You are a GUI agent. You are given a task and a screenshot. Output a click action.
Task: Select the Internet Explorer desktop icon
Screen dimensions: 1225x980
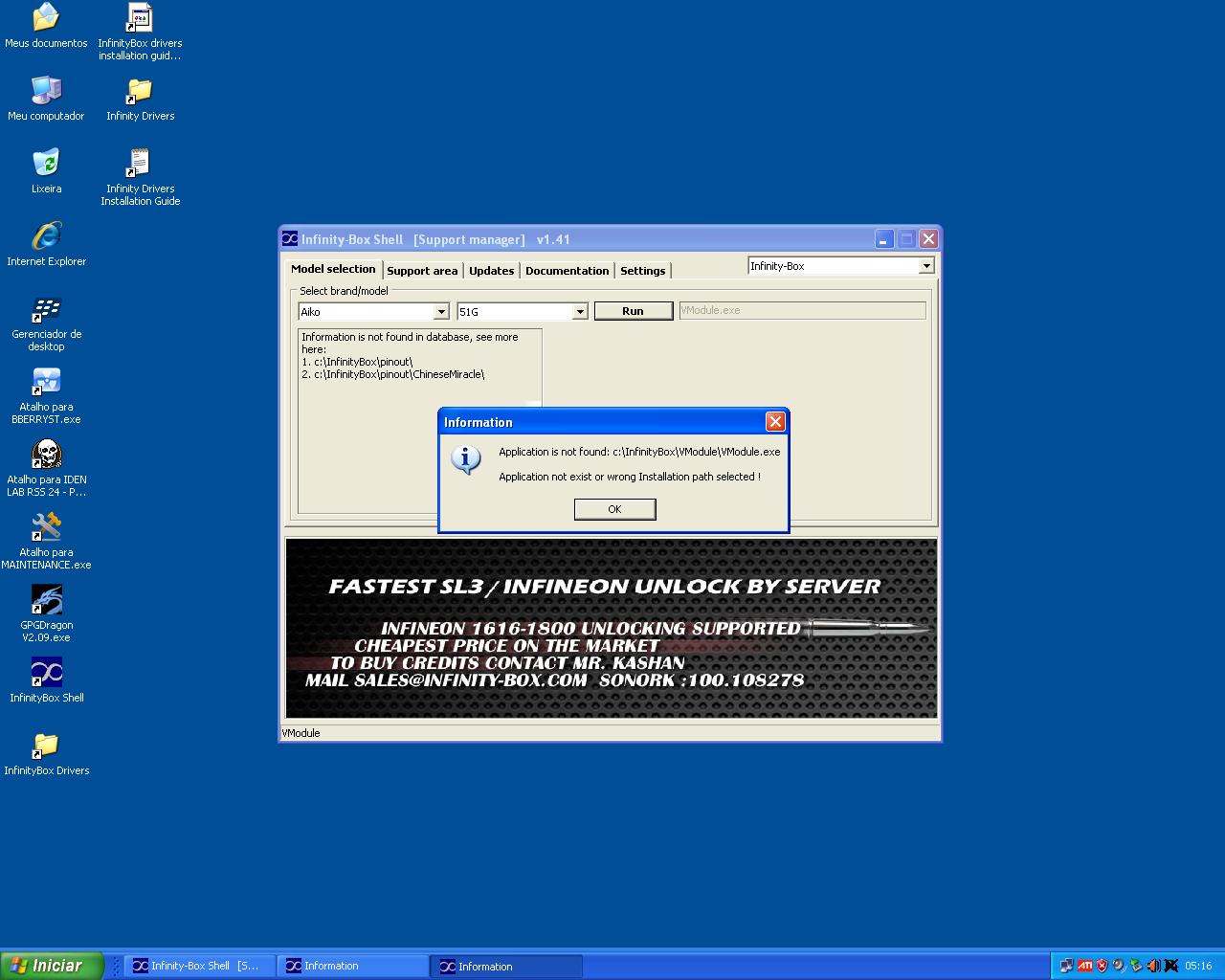(x=45, y=244)
